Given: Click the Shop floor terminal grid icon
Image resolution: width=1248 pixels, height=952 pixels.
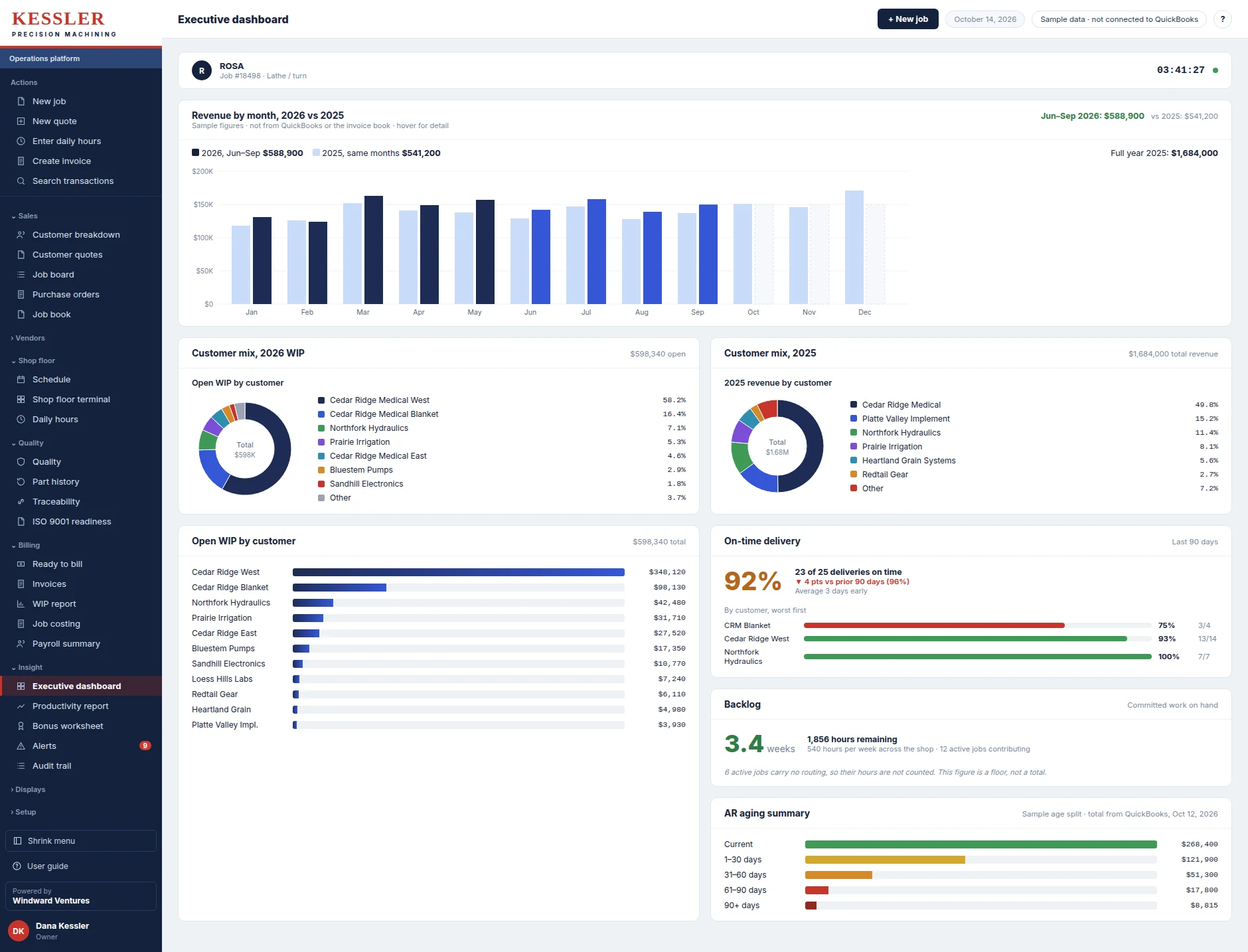Looking at the screenshot, I should click(x=21, y=400).
